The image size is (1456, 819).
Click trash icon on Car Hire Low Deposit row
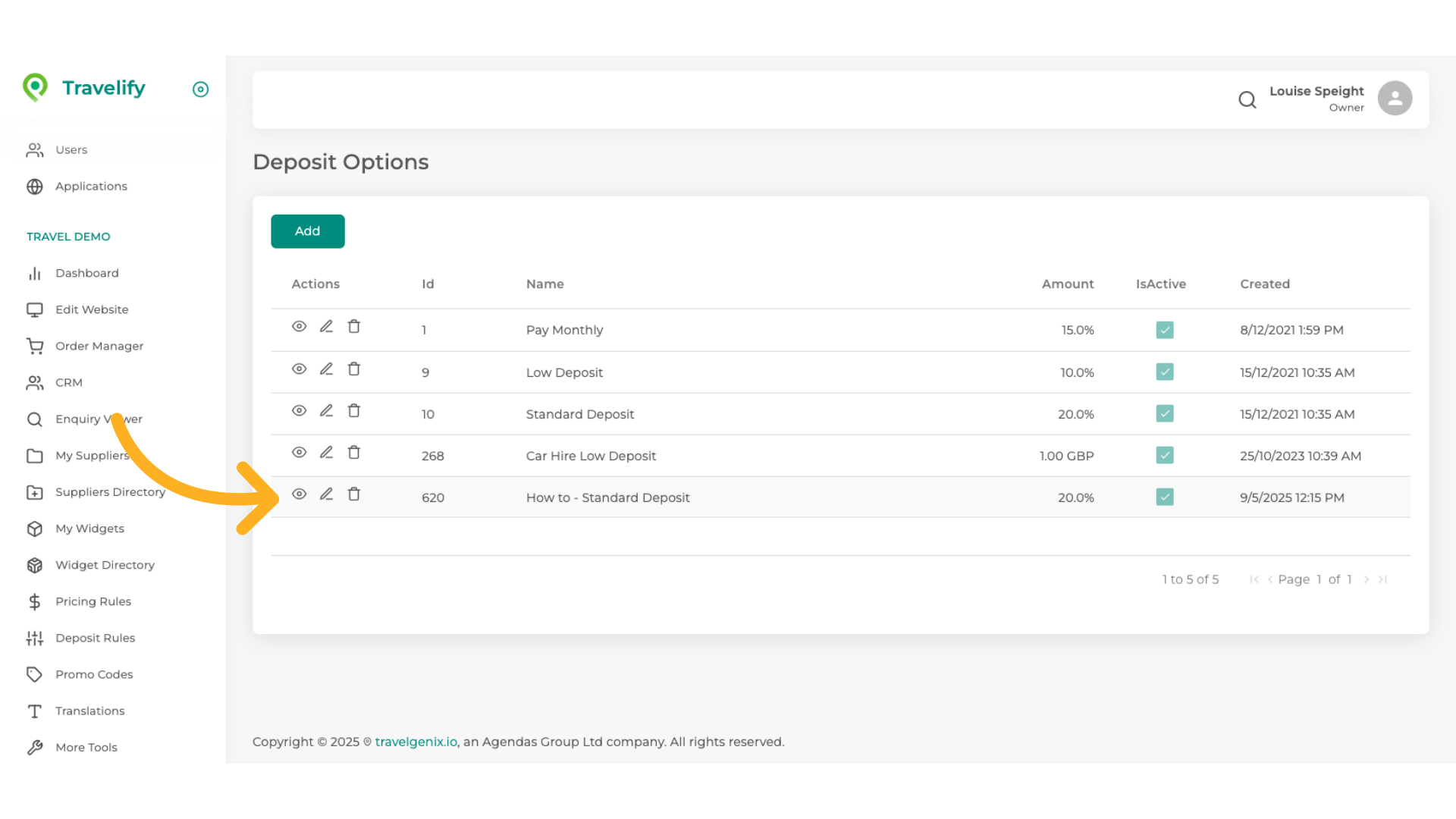coord(353,453)
